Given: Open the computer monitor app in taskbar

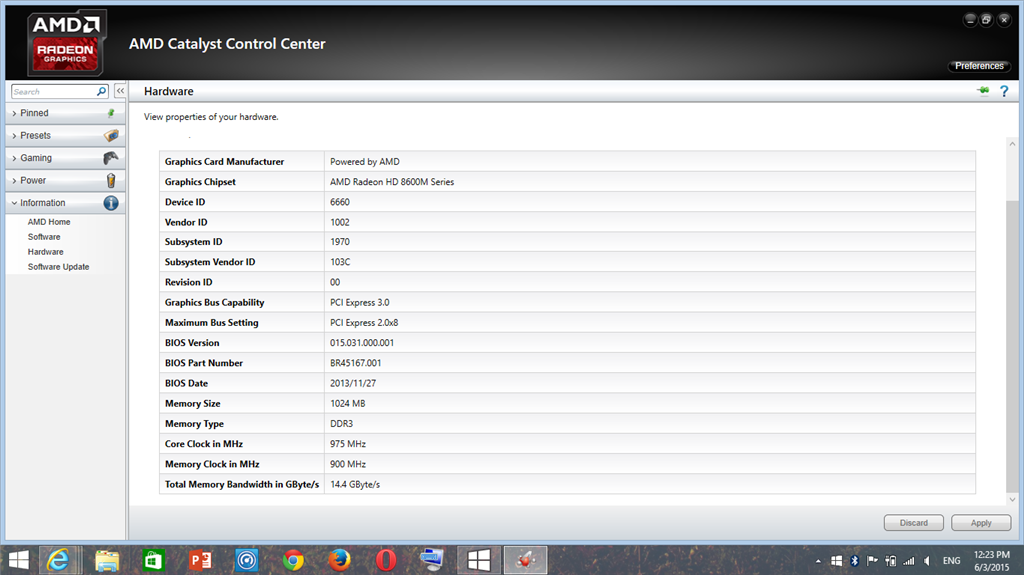Looking at the screenshot, I should pyautogui.click(x=432, y=560).
